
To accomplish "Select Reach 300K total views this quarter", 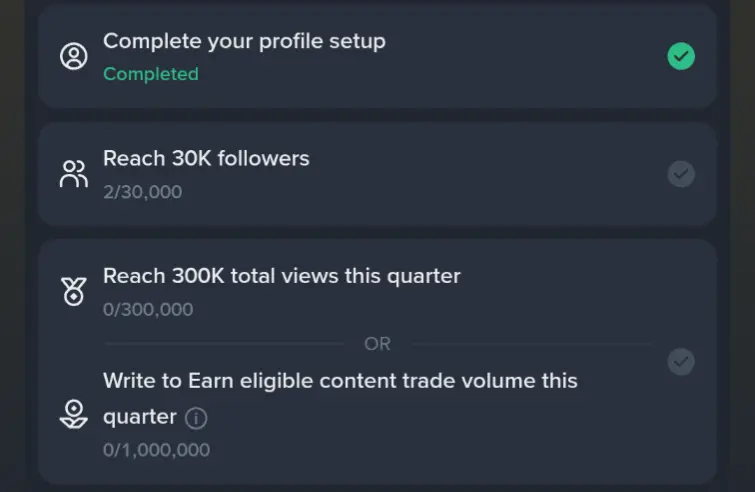I will 281,276.
